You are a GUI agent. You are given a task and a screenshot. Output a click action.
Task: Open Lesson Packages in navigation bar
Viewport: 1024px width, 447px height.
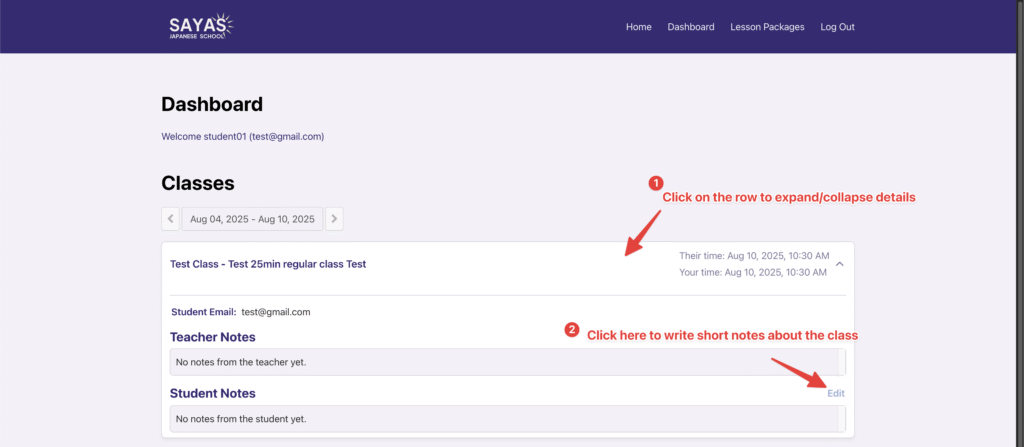pyautogui.click(x=767, y=27)
